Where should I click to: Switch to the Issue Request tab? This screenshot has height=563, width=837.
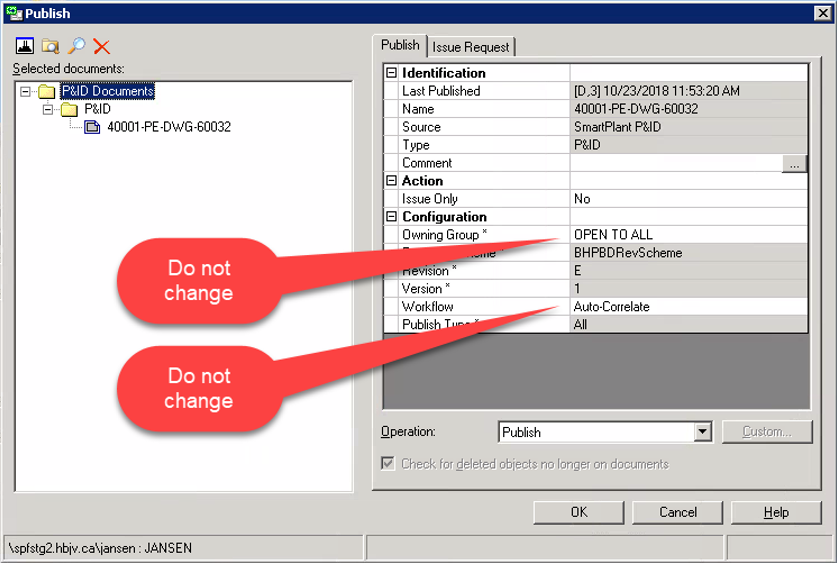[471, 47]
